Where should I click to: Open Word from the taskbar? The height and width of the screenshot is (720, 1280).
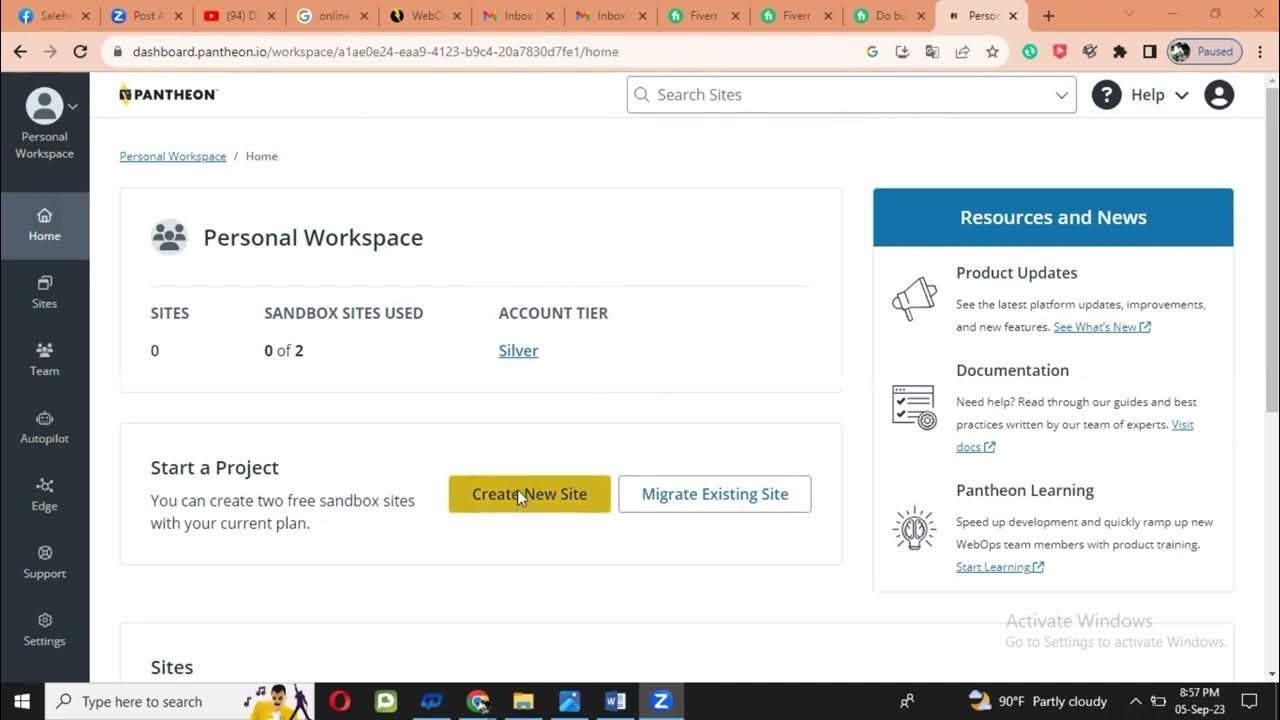pyautogui.click(x=615, y=701)
